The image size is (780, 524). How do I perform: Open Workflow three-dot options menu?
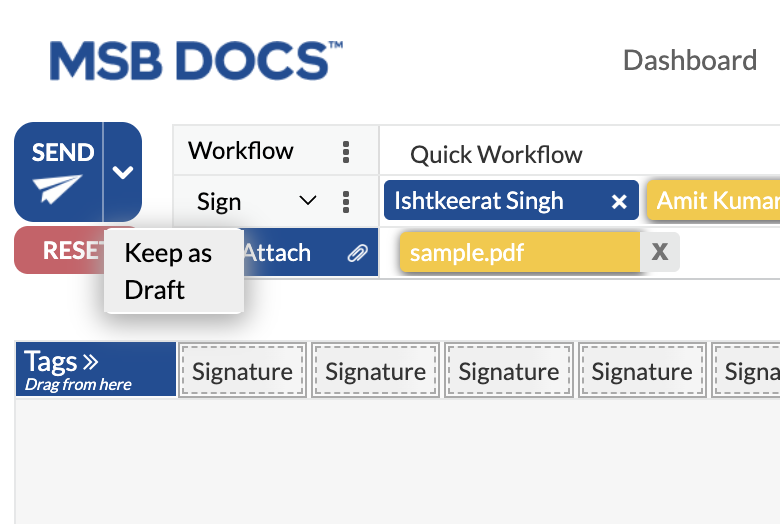pyautogui.click(x=346, y=152)
